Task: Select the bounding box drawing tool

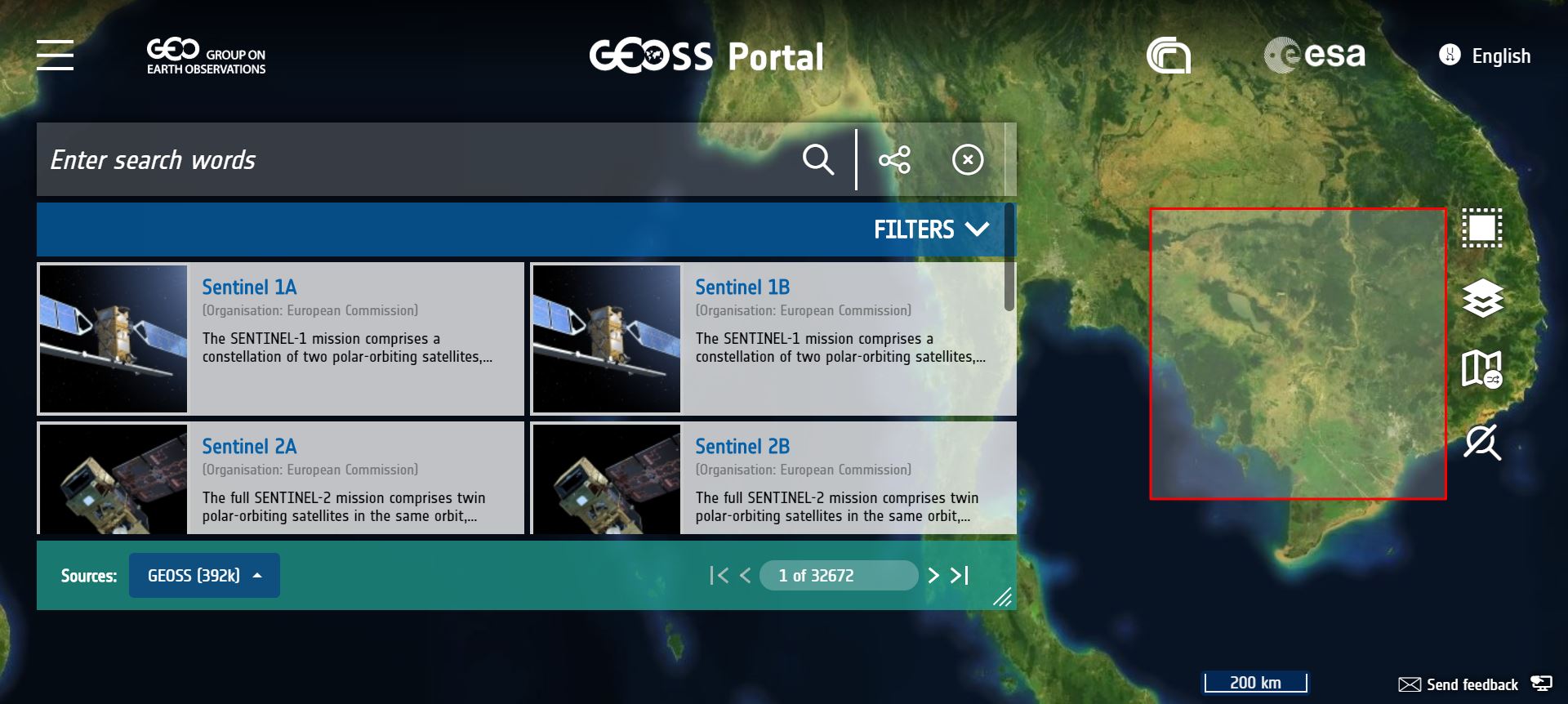Action: 1481,228
